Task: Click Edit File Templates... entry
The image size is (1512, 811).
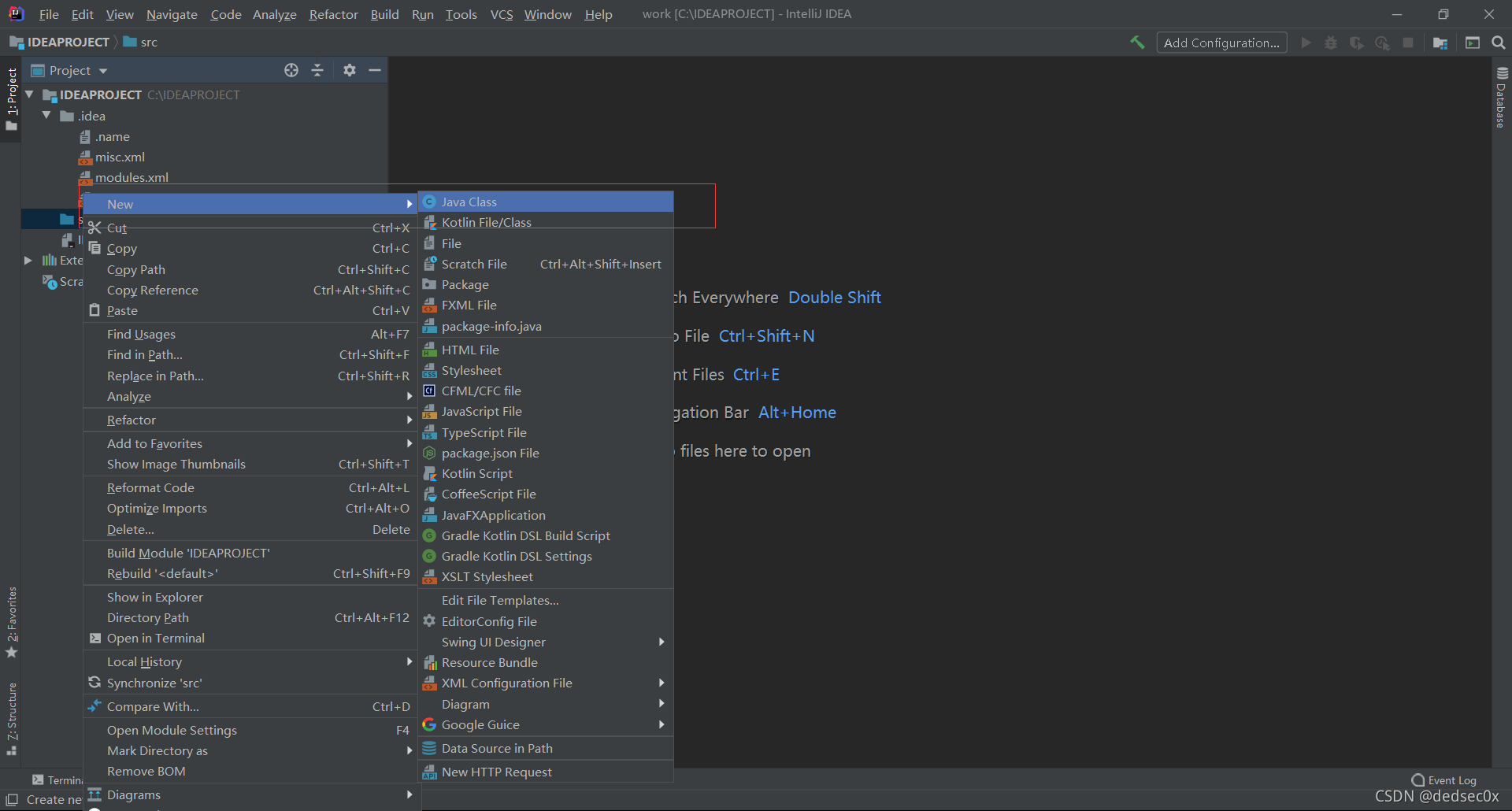Action: (x=546, y=600)
